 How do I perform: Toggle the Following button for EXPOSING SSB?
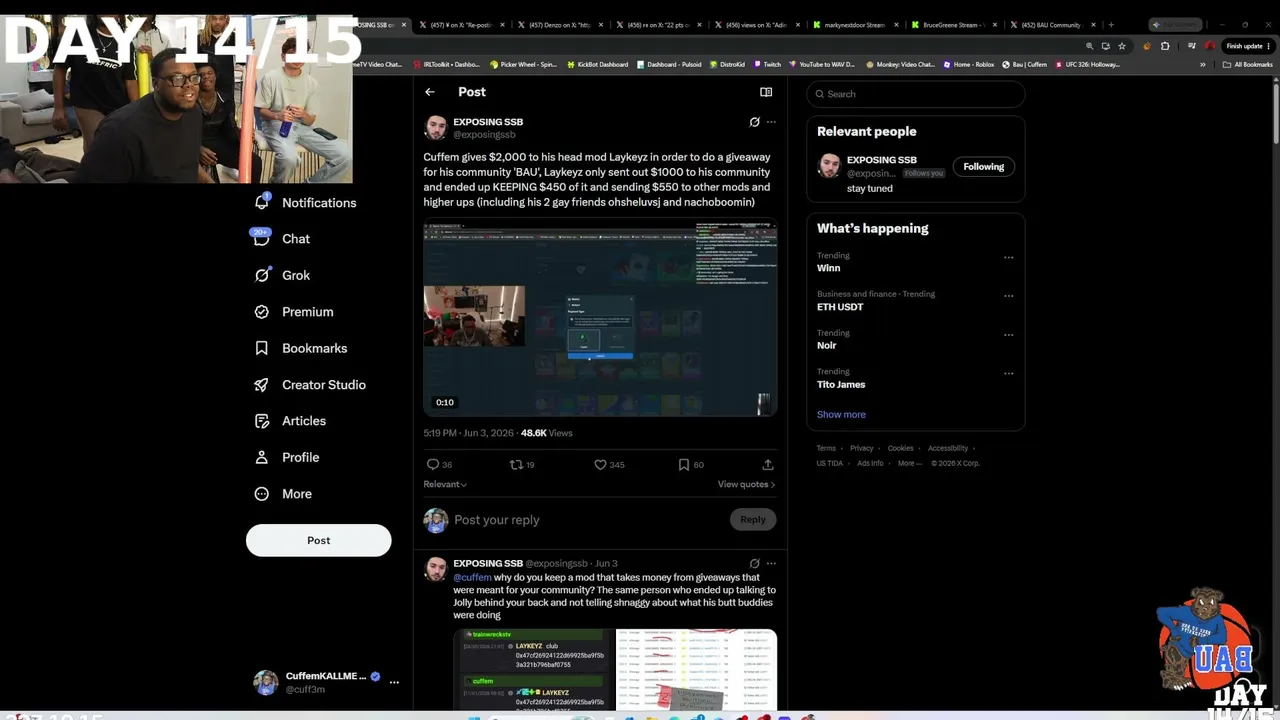click(983, 167)
